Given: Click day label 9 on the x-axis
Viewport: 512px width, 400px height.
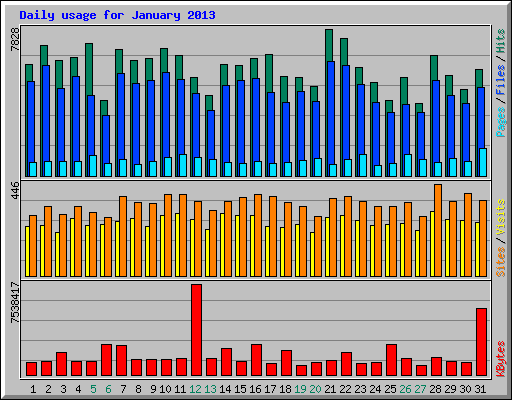Looking at the screenshot, I should (x=153, y=389).
